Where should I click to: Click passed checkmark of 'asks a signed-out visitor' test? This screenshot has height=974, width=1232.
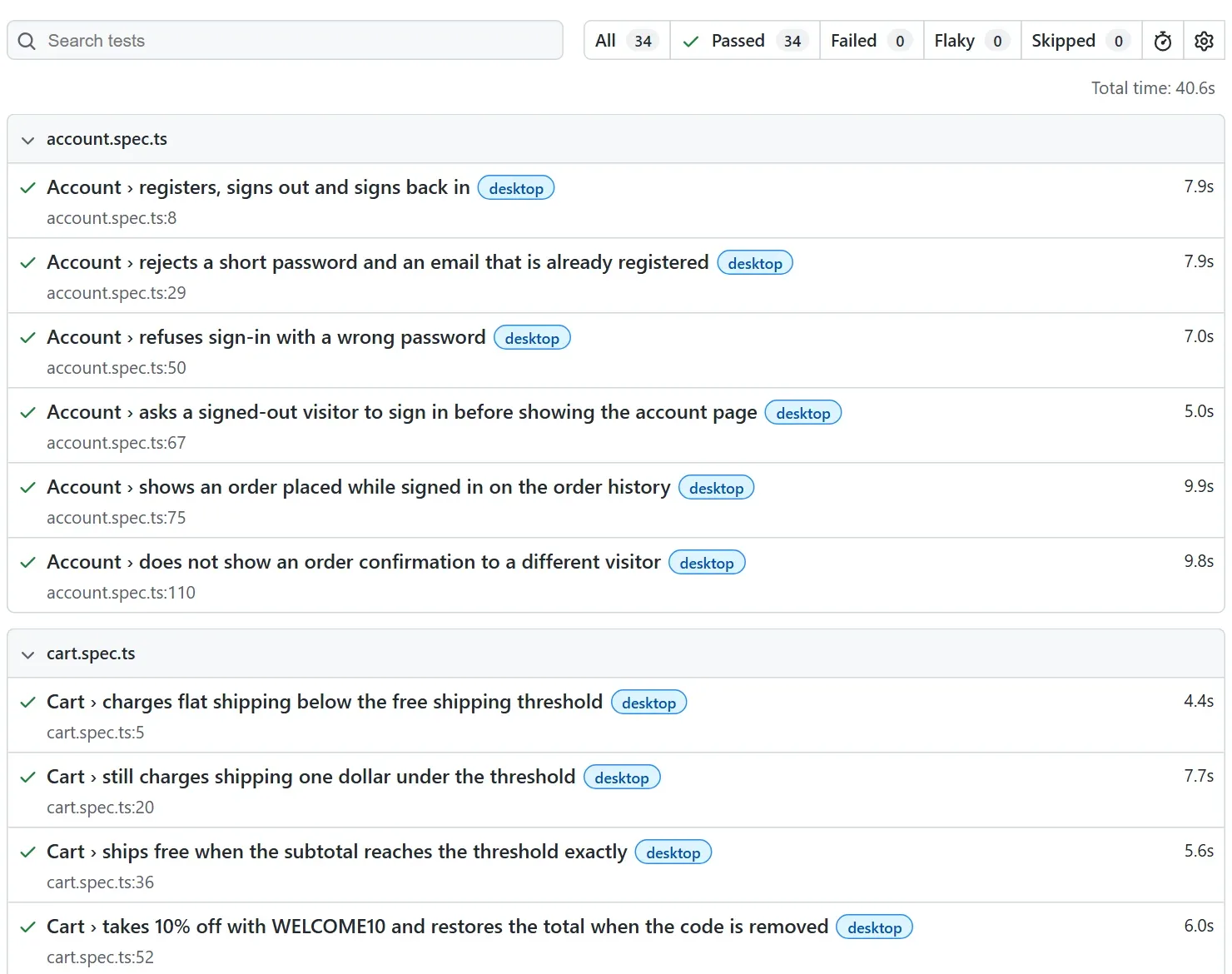point(27,413)
